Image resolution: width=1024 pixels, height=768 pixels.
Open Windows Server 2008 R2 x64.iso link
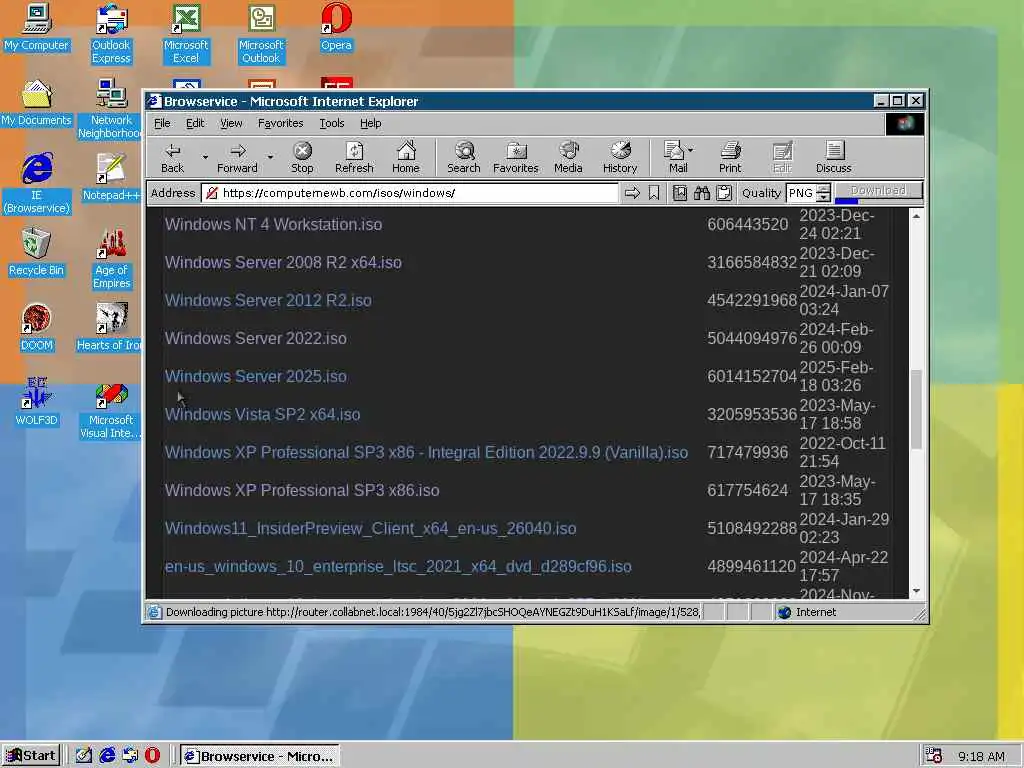[283, 262]
